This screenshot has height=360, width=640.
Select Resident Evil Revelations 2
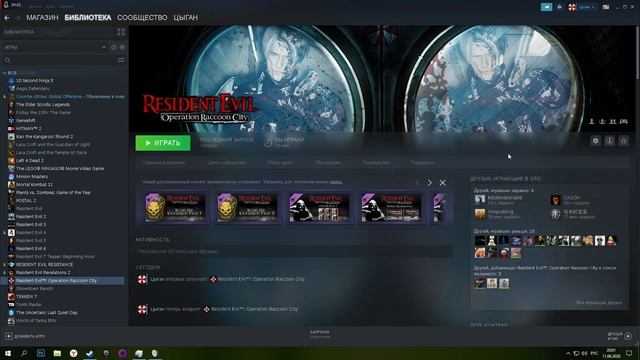coord(43,273)
